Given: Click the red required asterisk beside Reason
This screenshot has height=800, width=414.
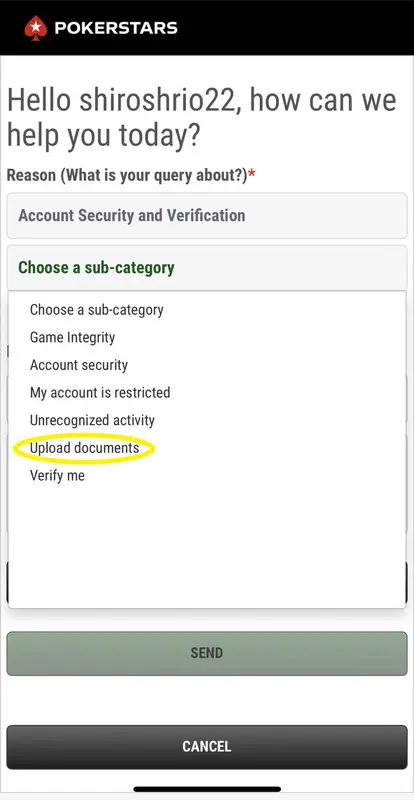Looking at the screenshot, I should 252,174.
